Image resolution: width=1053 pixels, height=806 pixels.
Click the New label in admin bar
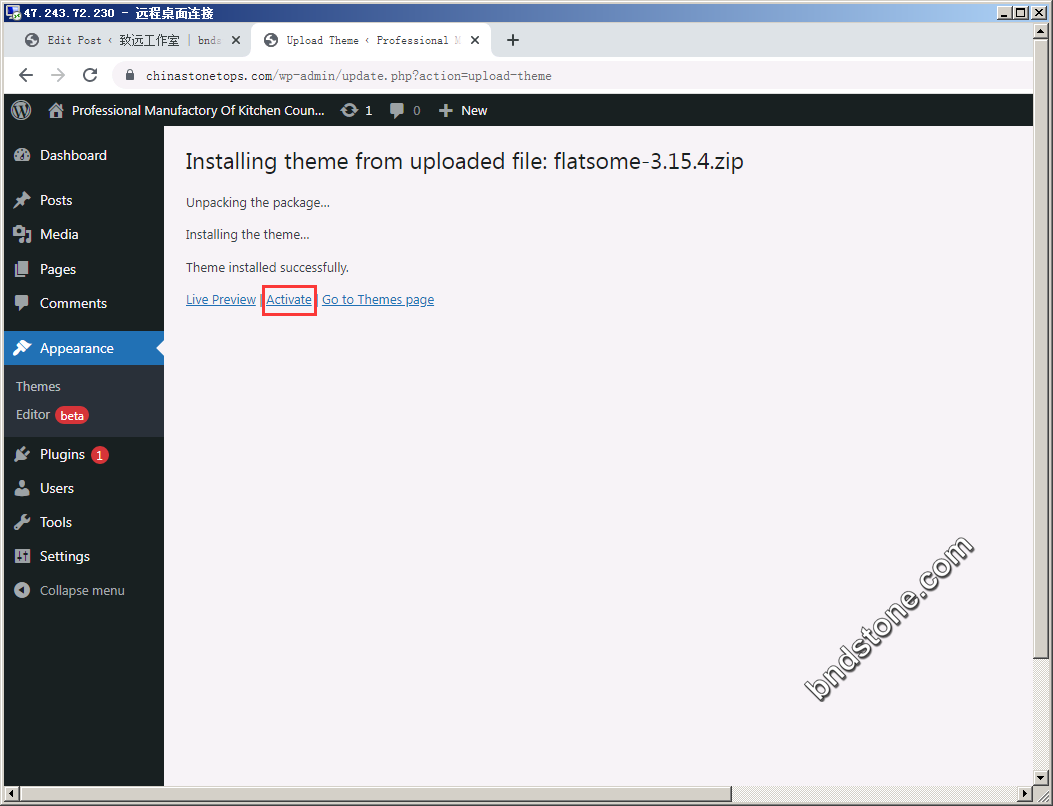coord(474,111)
